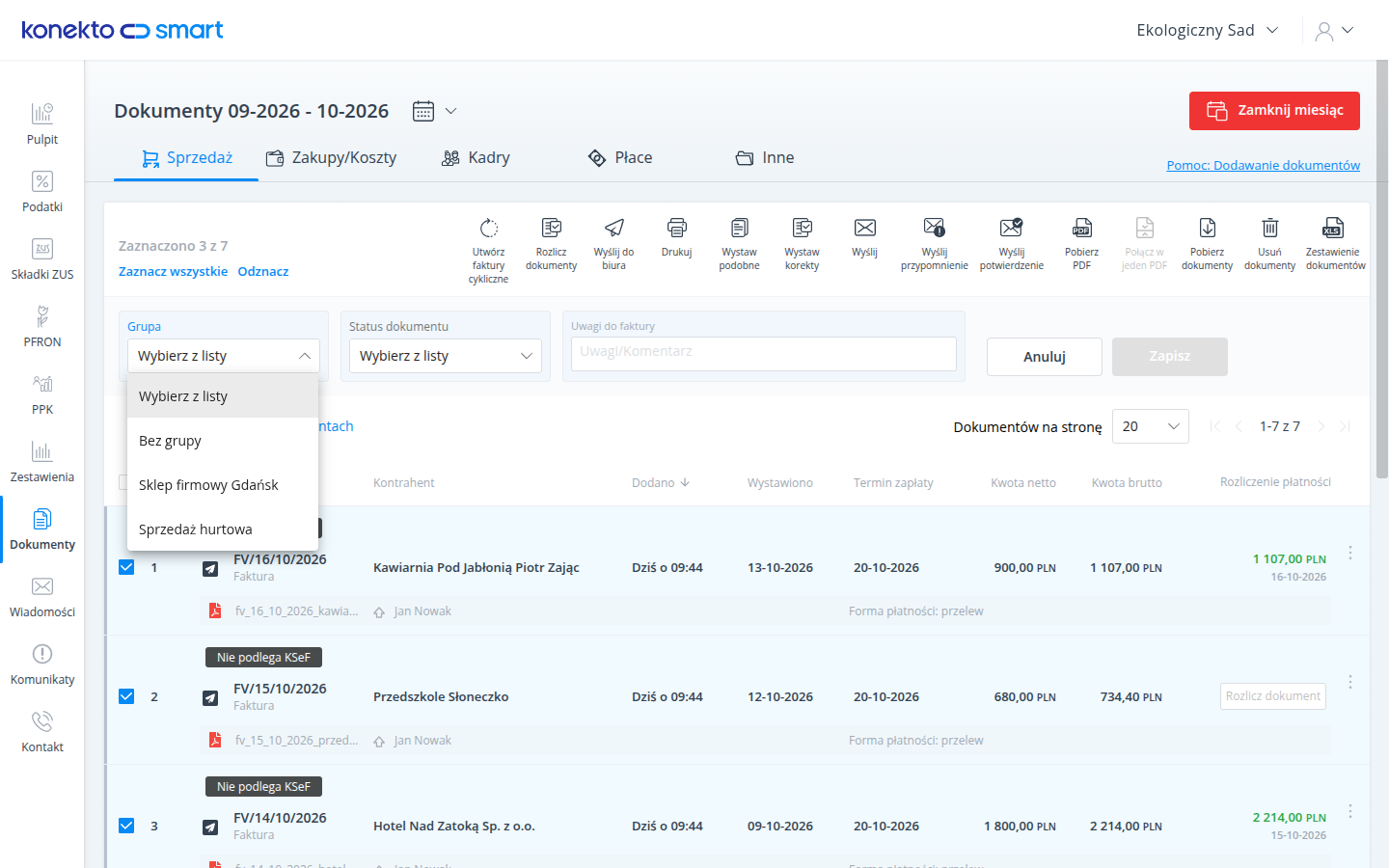Image resolution: width=1389 pixels, height=868 pixels.
Task: Open Pomoc: Dodawanie dokumentów link
Action: coord(1264,165)
